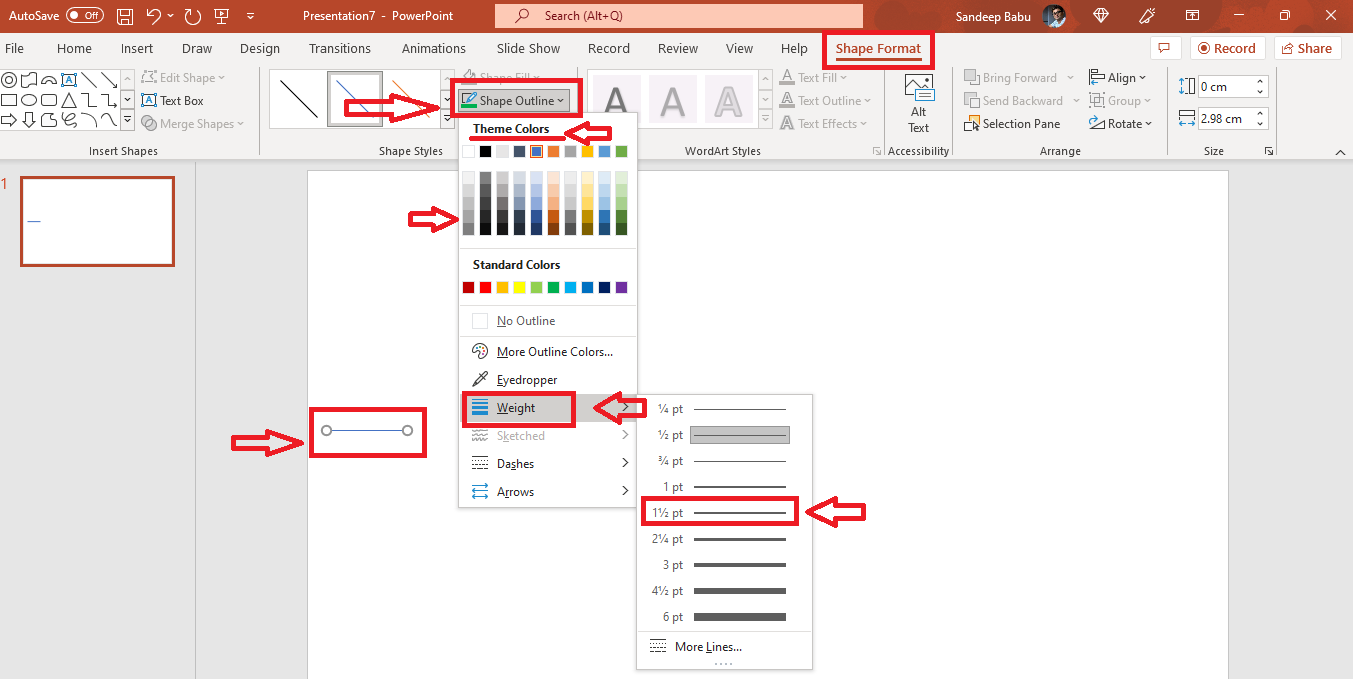
Task: Click the More Lines option
Action: point(708,647)
